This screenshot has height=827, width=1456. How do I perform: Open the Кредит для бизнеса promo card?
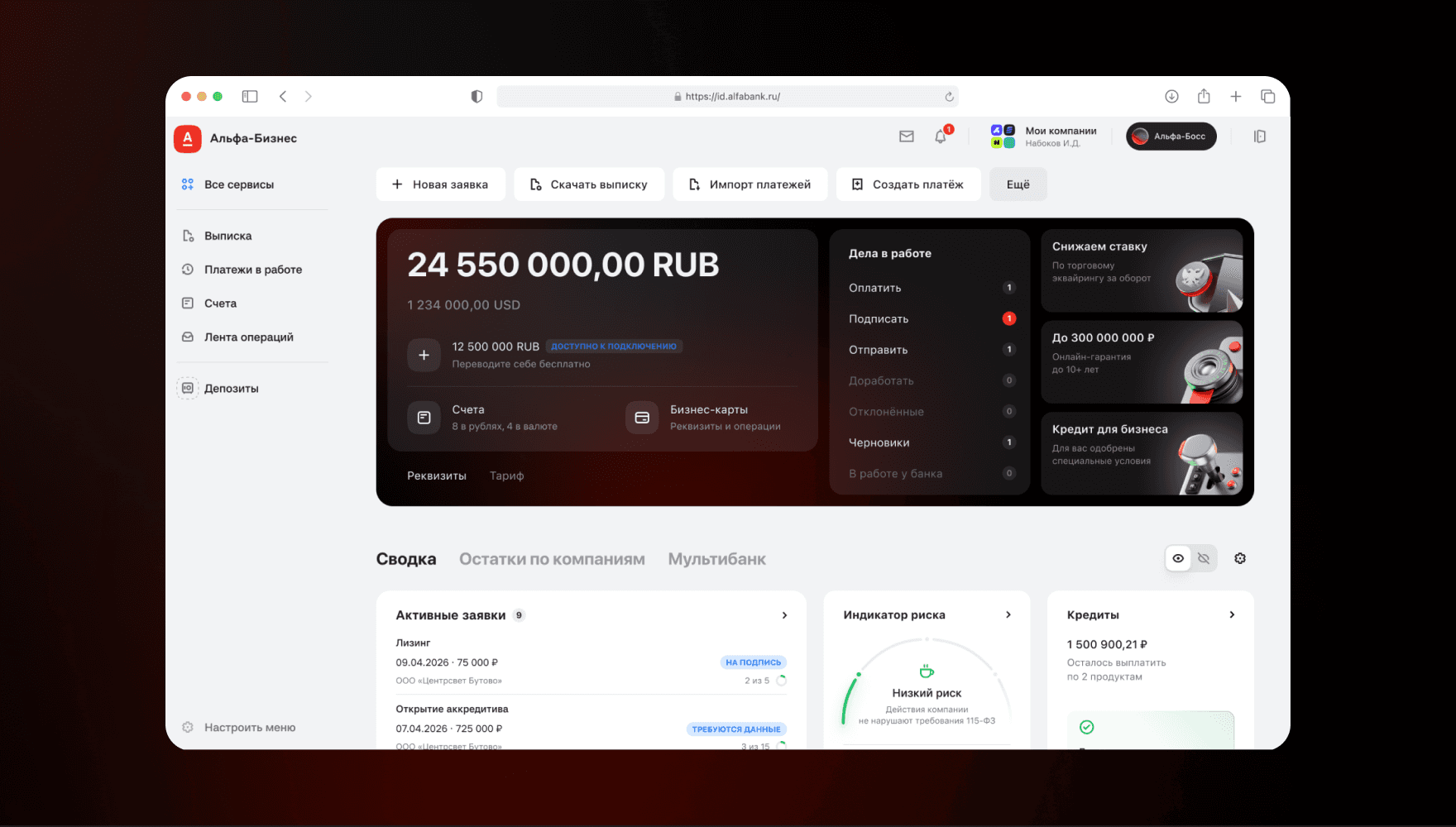pos(1142,453)
